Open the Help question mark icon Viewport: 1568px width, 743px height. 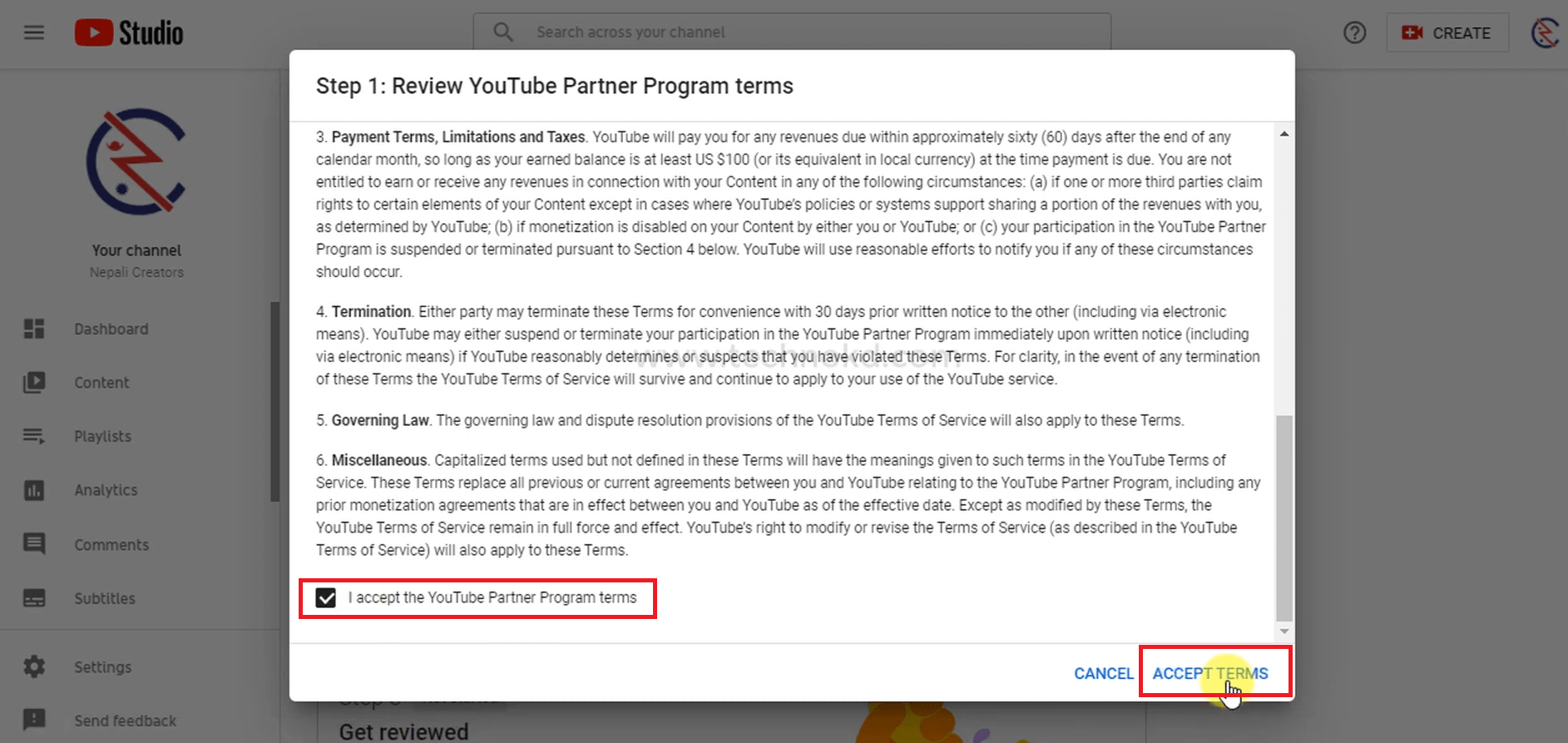tap(1354, 32)
